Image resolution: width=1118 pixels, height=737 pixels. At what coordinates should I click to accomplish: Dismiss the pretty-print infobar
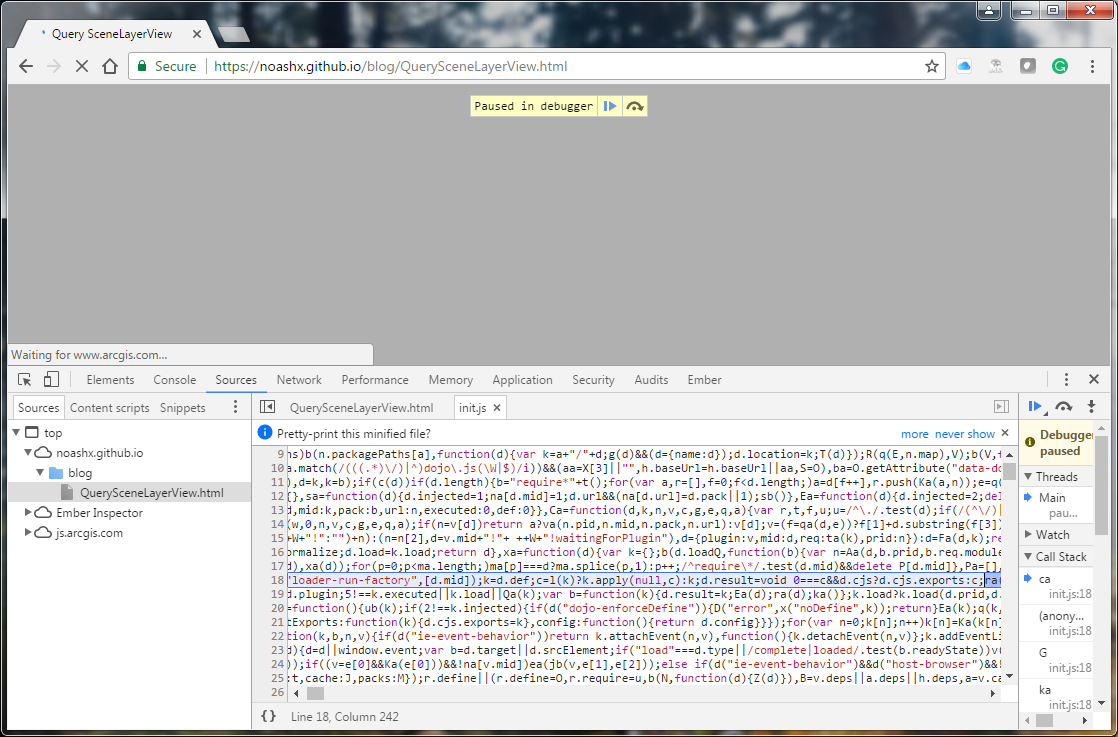click(x=1005, y=433)
